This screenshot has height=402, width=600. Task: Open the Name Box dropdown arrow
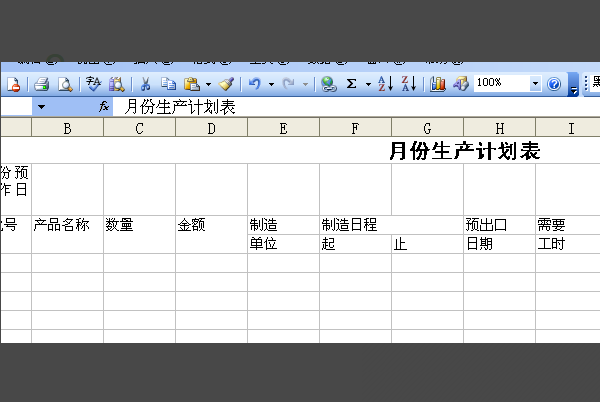click(41, 107)
